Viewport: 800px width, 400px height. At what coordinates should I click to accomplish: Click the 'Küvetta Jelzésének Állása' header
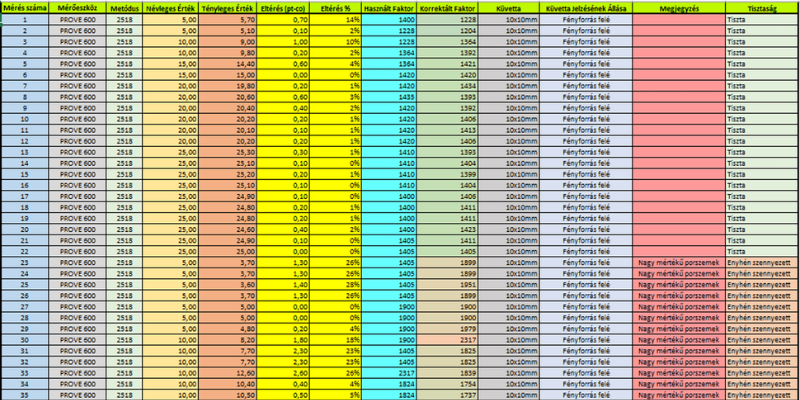pyautogui.click(x=586, y=7)
